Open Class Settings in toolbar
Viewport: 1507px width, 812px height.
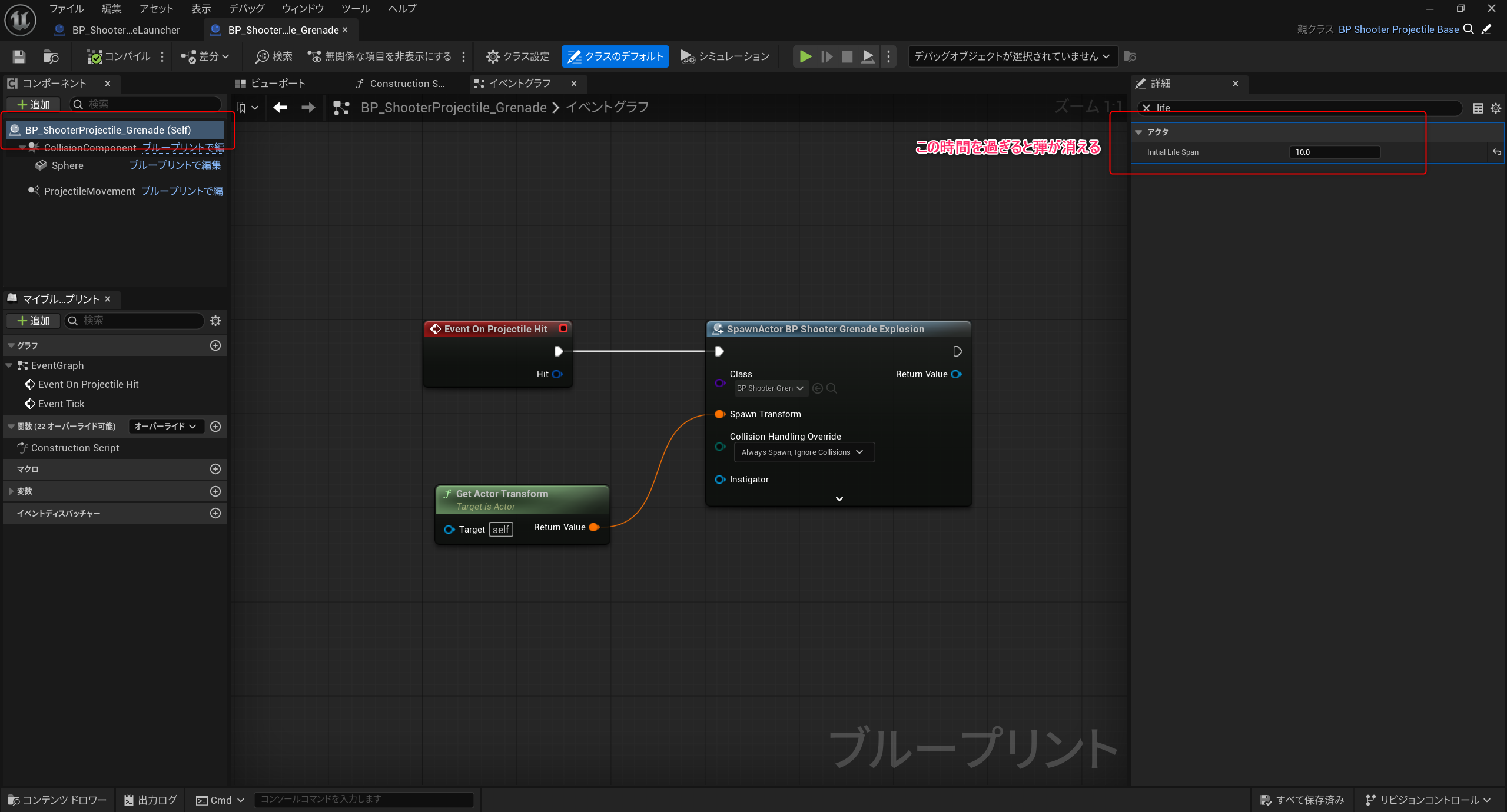(x=517, y=56)
